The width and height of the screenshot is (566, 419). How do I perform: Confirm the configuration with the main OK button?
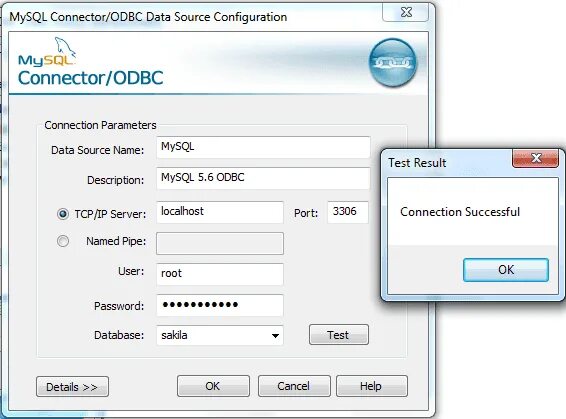point(213,386)
